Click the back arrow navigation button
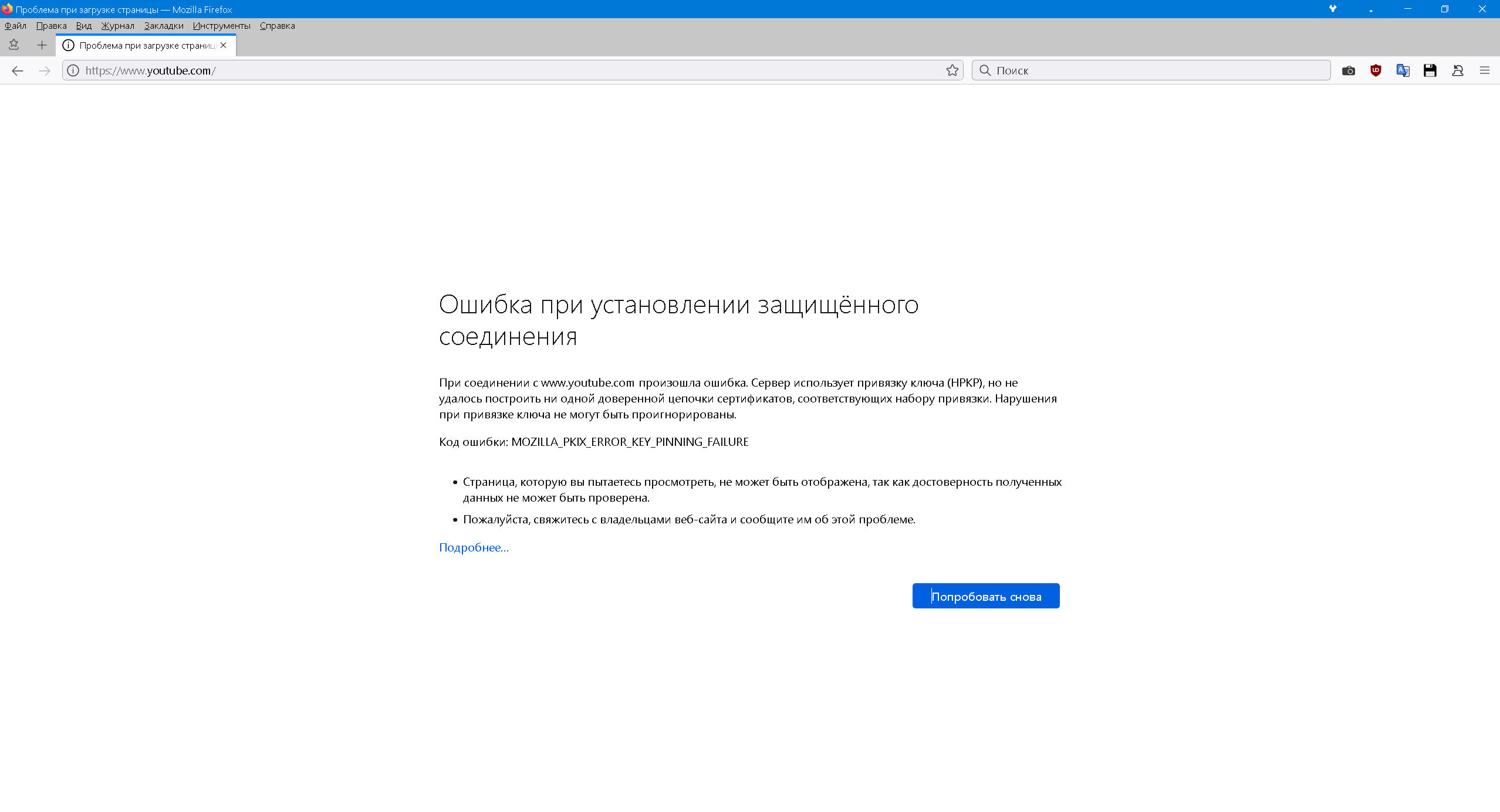 point(18,70)
